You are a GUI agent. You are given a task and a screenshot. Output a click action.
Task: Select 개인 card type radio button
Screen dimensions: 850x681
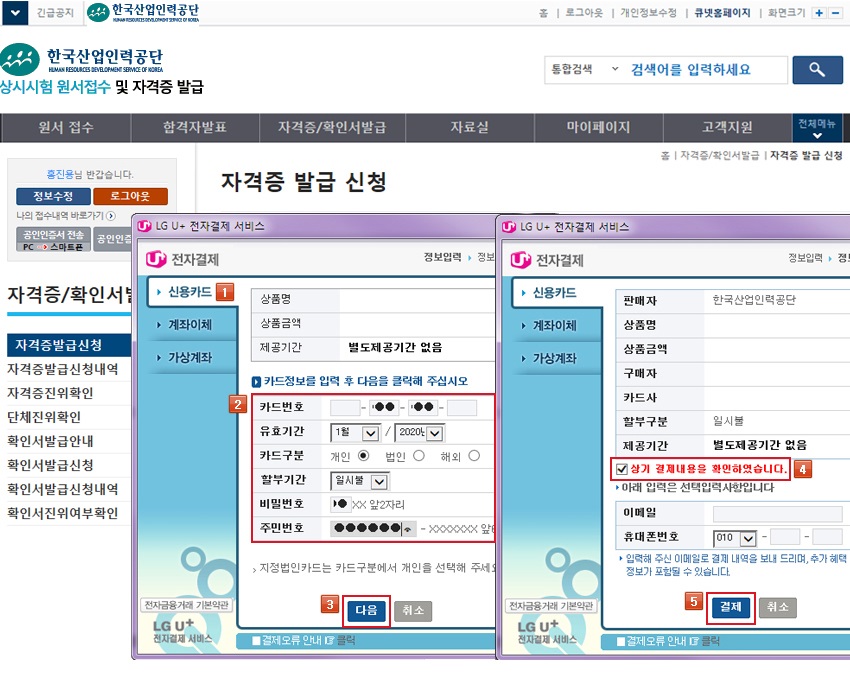[363, 455]
